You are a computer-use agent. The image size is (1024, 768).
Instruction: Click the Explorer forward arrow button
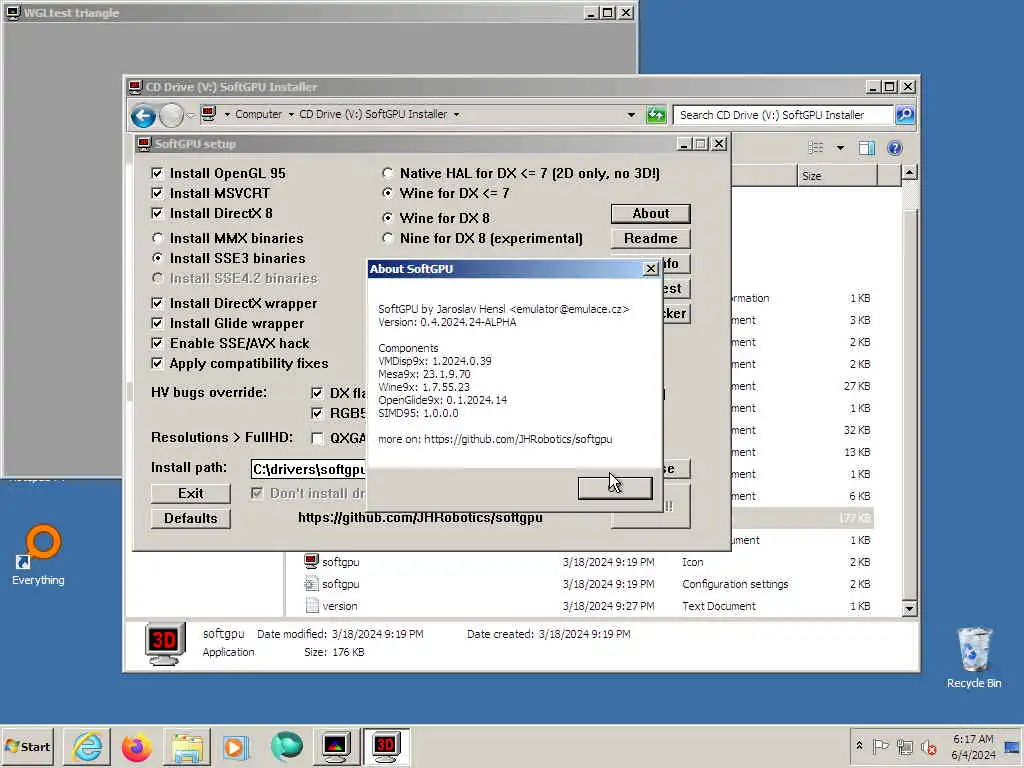[171, 116]
